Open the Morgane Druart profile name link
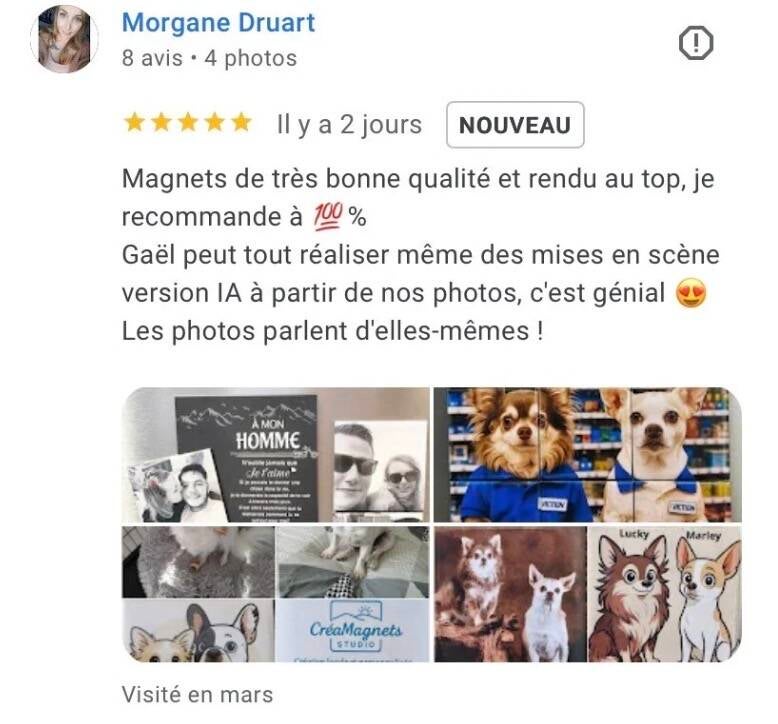 (x=218, y=22)
